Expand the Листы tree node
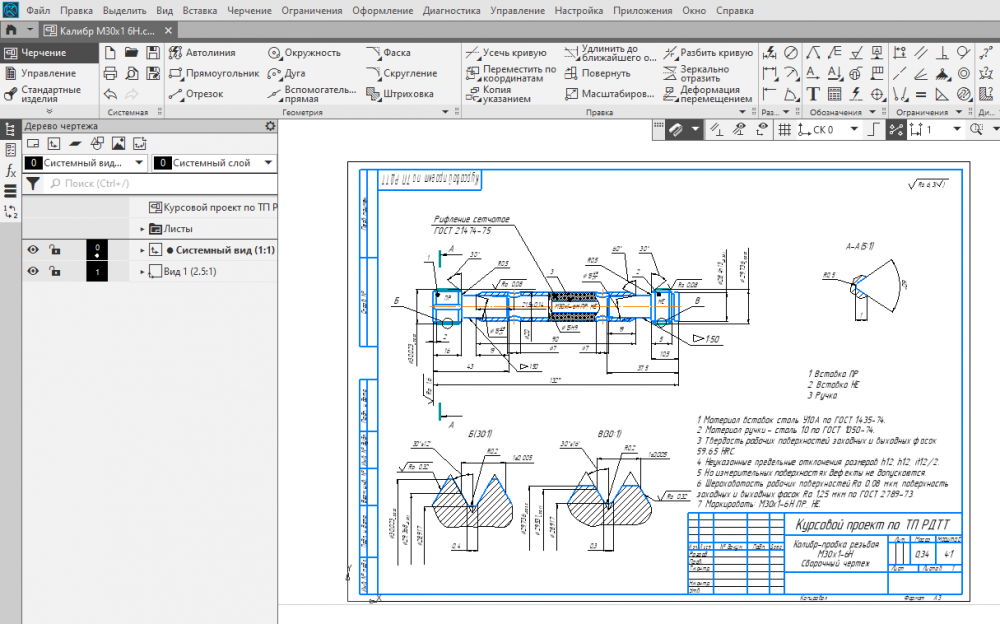The width and height of the screenshot is (1000, 624). (x=143, y=228)
